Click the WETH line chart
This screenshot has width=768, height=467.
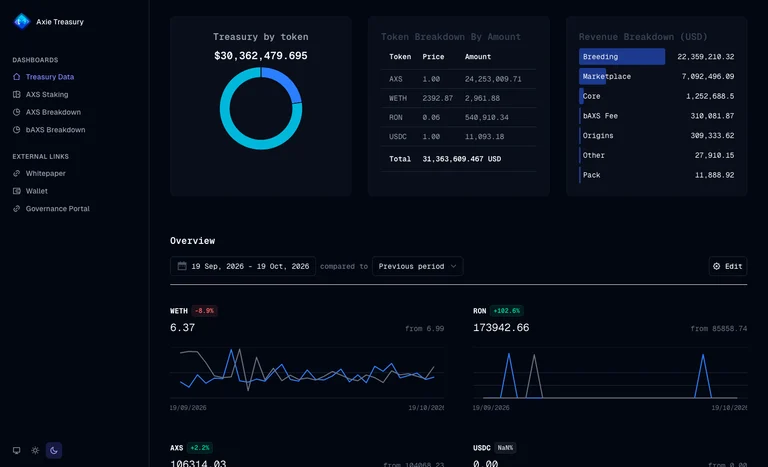[x=307, y=372]
